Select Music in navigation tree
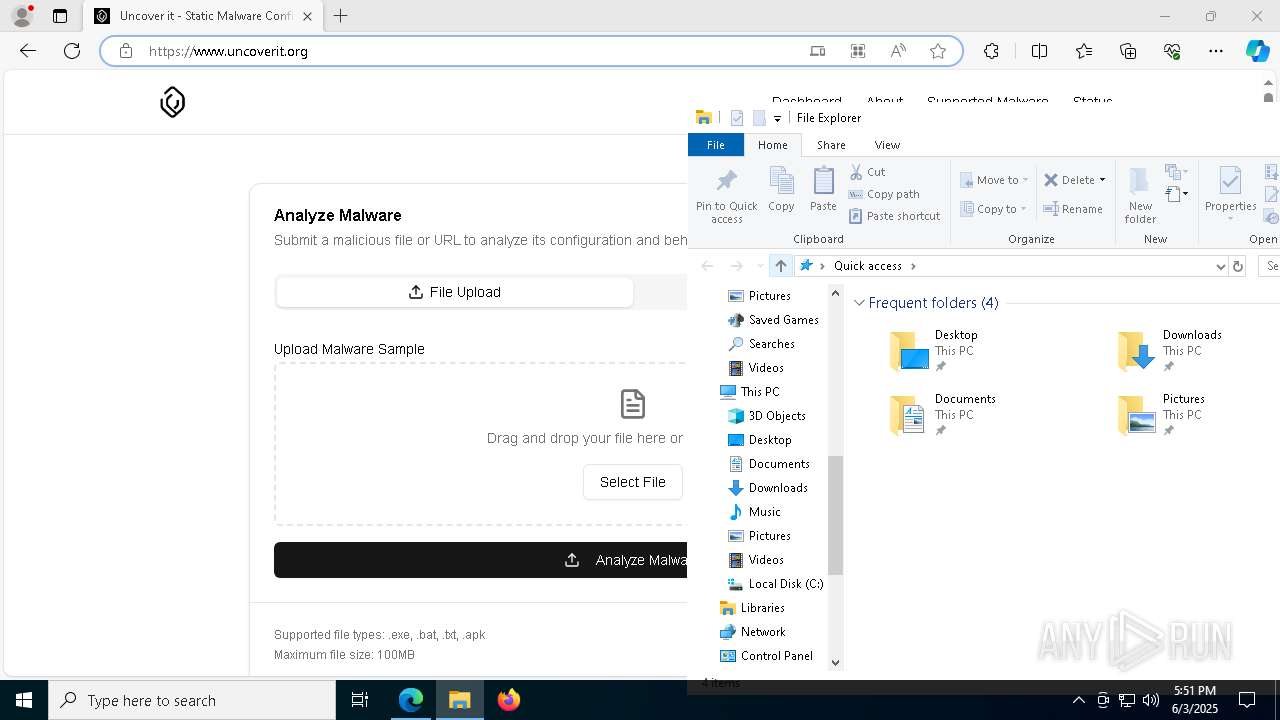 point(764,512)
